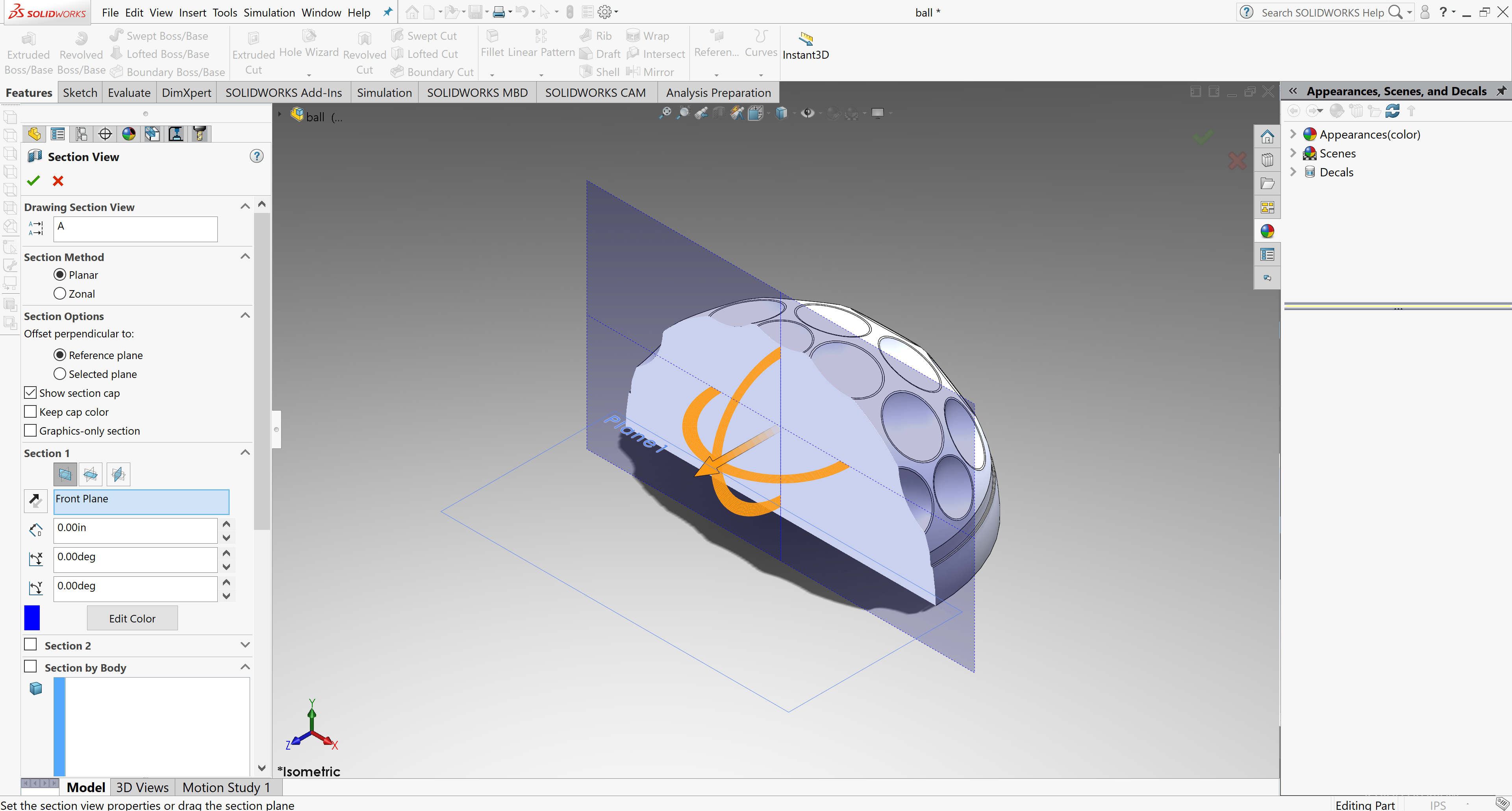
Task: Open SOLIDWORKS Resources home icon in task pane
Action: (1267, 137)
